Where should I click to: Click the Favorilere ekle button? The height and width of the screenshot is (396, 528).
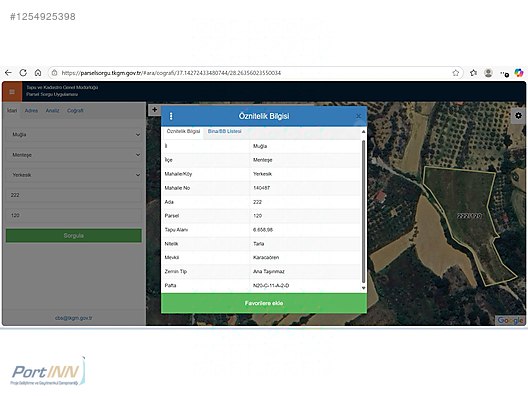coord(264,303)
